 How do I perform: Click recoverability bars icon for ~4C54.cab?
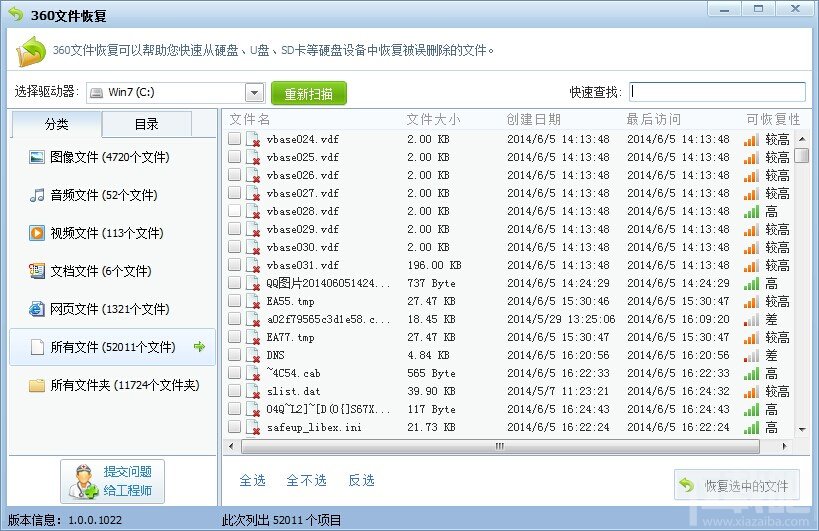coord(751,373)
